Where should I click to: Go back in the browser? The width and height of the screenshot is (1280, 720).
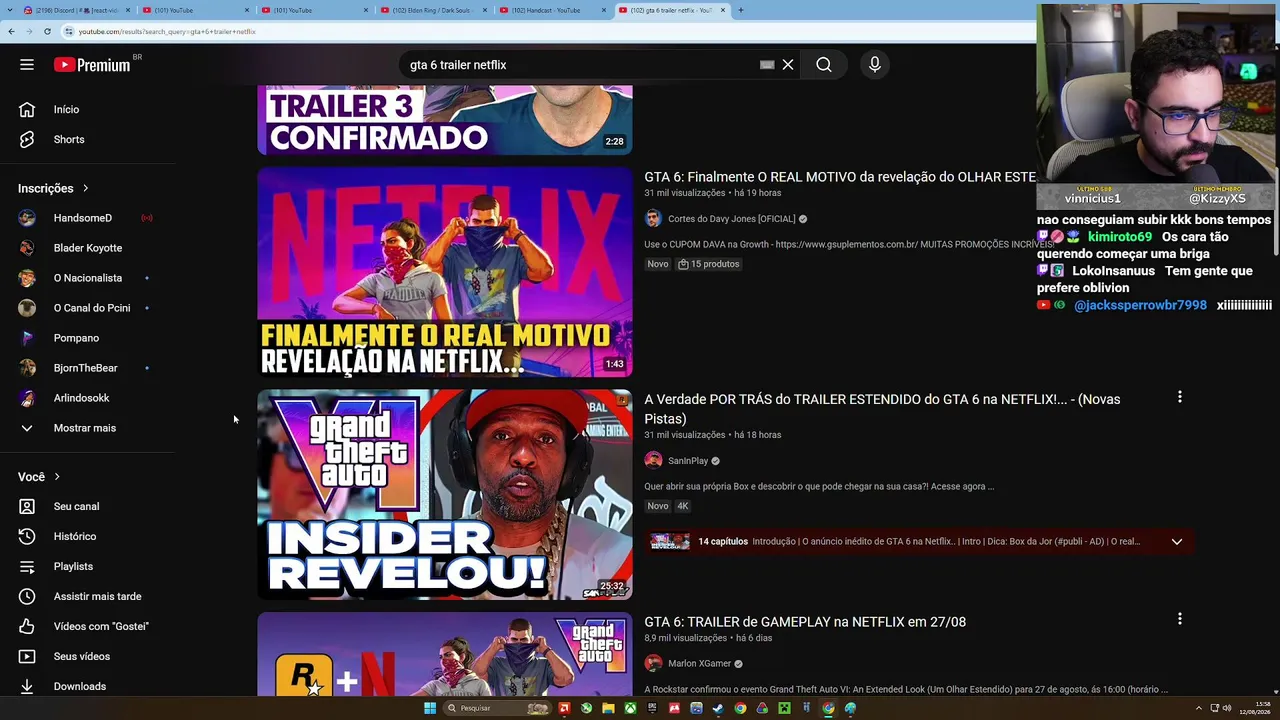pyautogui.click(x=11, y=31)
